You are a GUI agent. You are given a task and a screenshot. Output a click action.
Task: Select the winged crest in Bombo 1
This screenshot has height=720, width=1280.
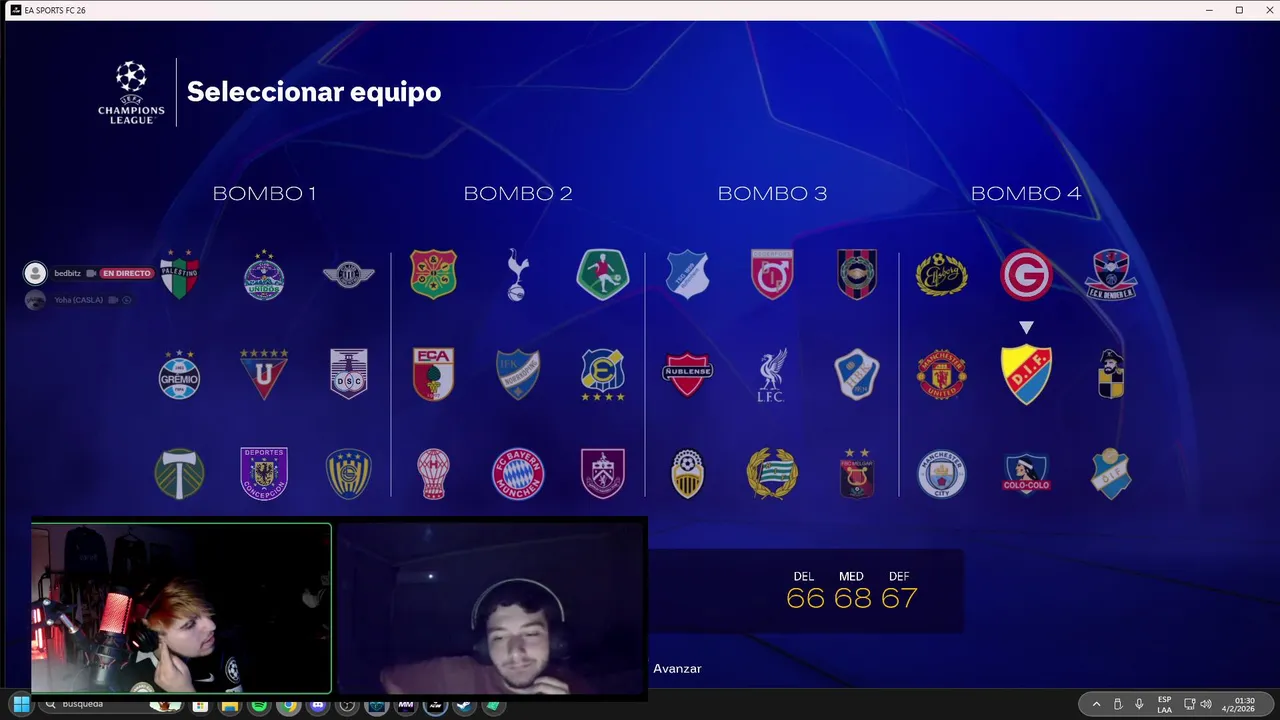click(349, 275)
